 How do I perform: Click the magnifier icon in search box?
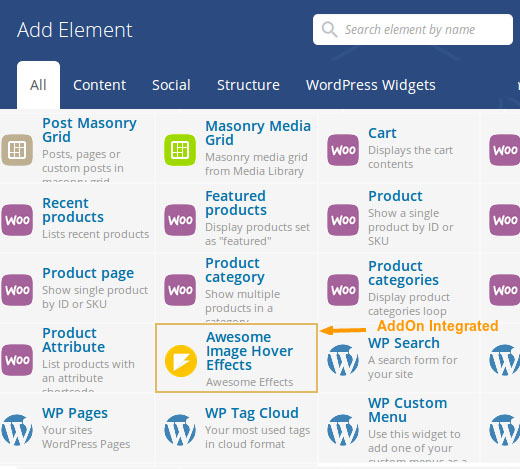point(329,30)
